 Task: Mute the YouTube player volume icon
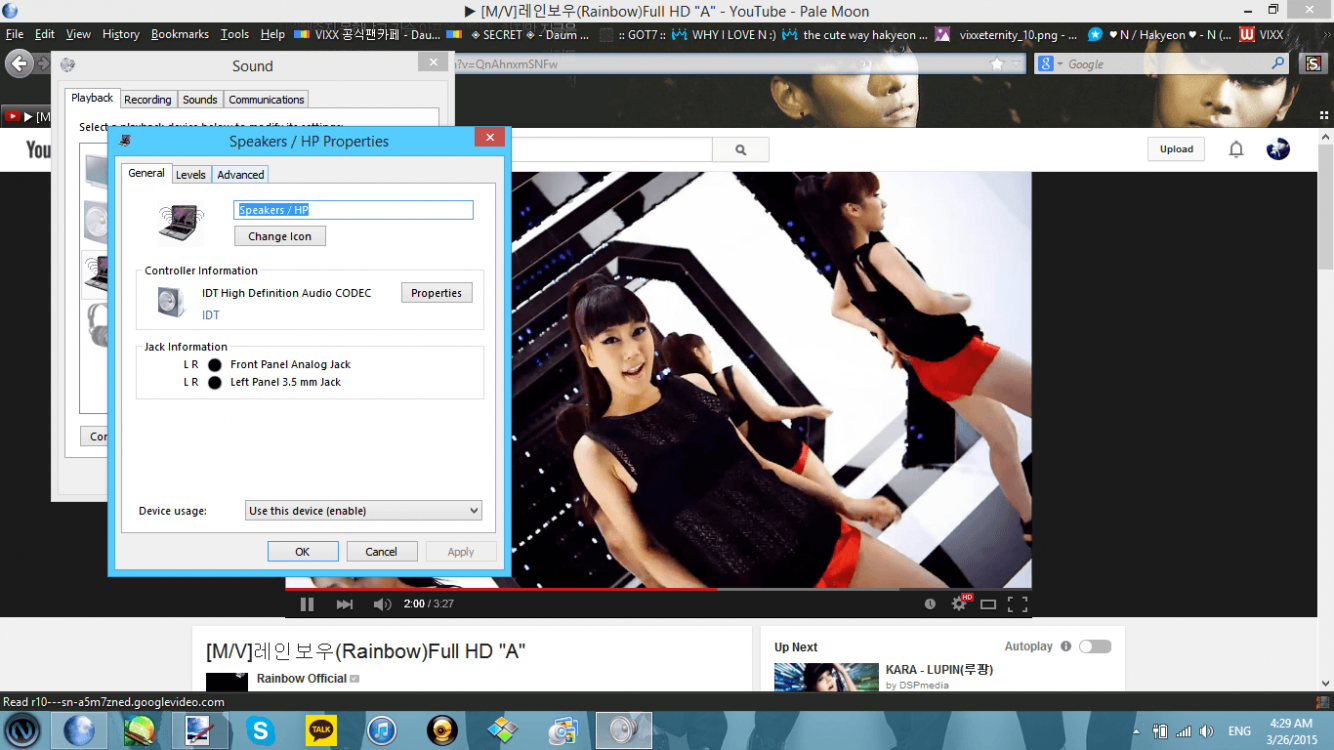[x=382, y=604]
